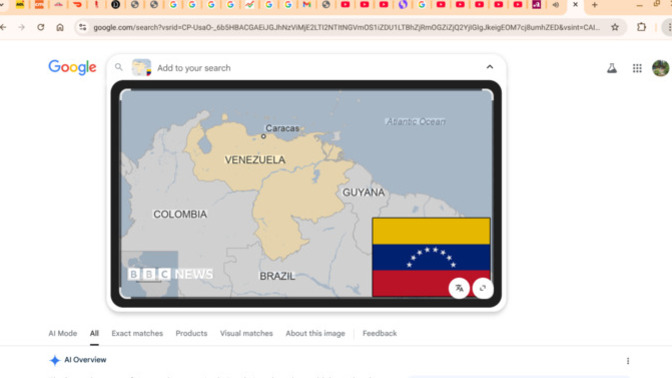Click the COLOMBIA label on the map
The height and width of the screenshot is (378, 672).
(x=180, y=214)
